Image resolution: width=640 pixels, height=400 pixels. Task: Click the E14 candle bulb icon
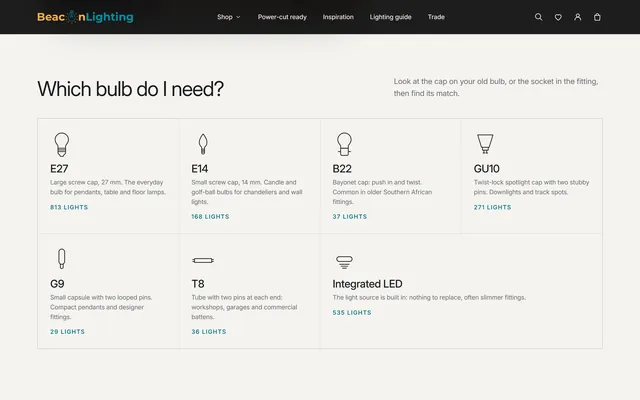203,144
